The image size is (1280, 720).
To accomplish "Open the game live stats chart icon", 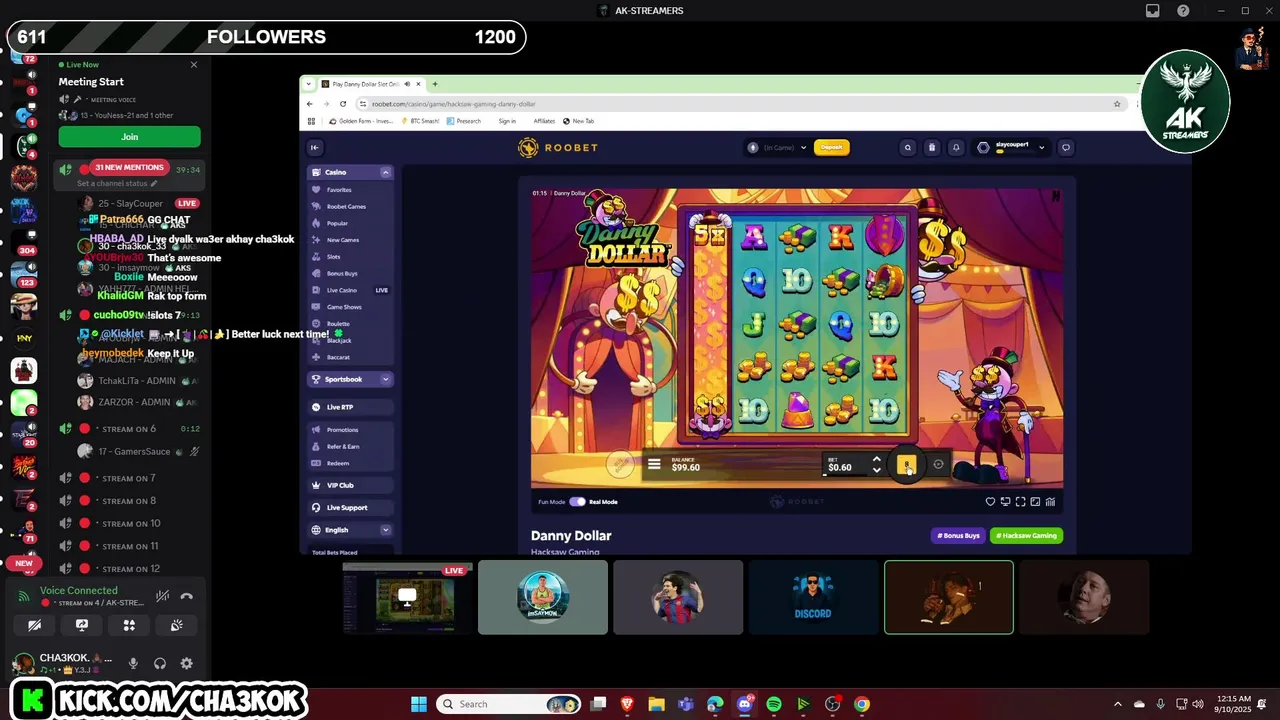I will point(1050,502).
